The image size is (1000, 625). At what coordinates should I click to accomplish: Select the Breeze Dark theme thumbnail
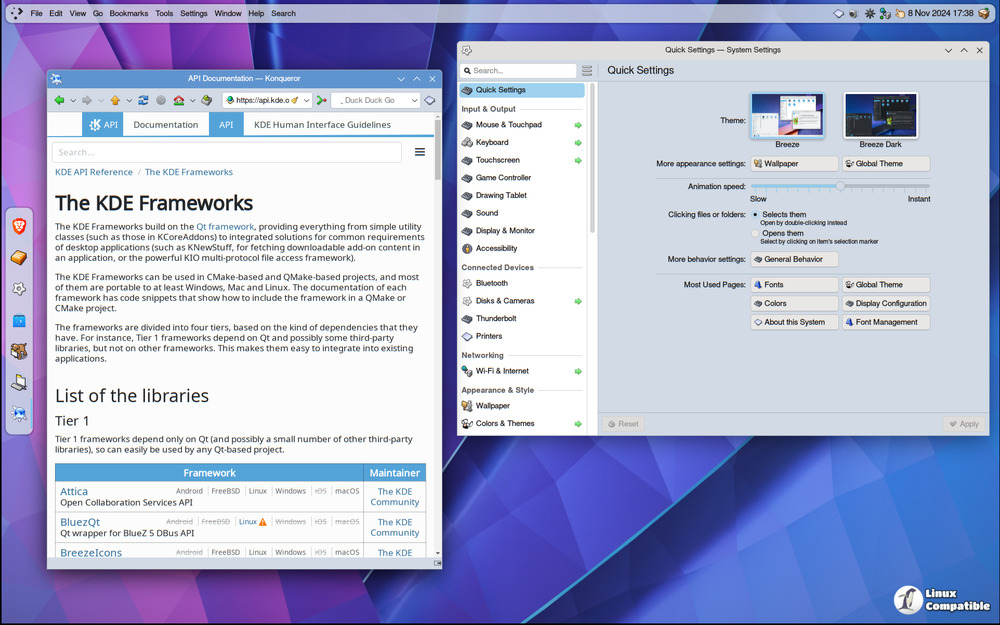click(x=880, y=116)
